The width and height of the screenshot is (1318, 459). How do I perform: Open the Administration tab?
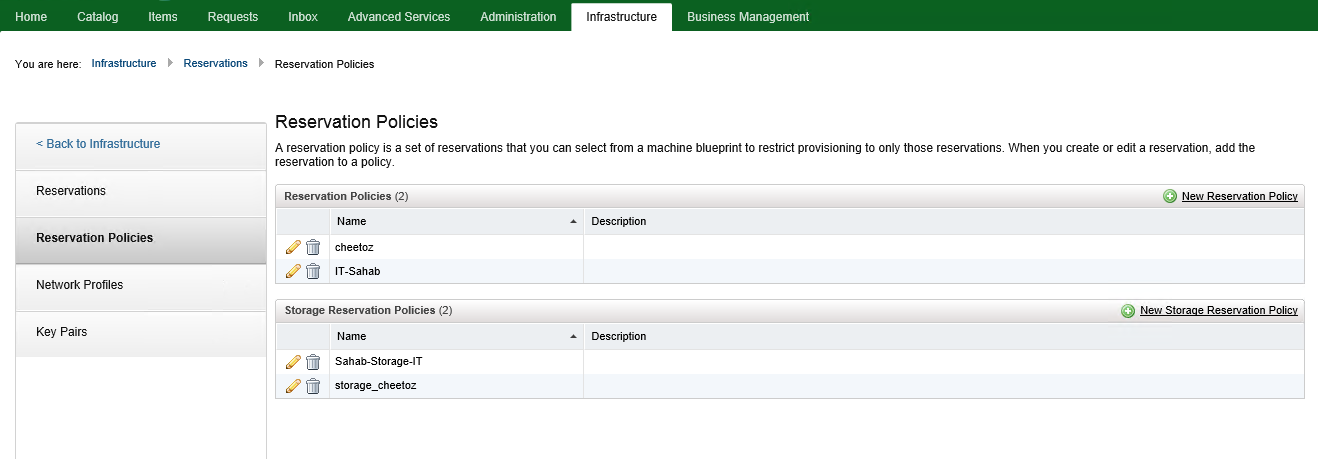518,17
